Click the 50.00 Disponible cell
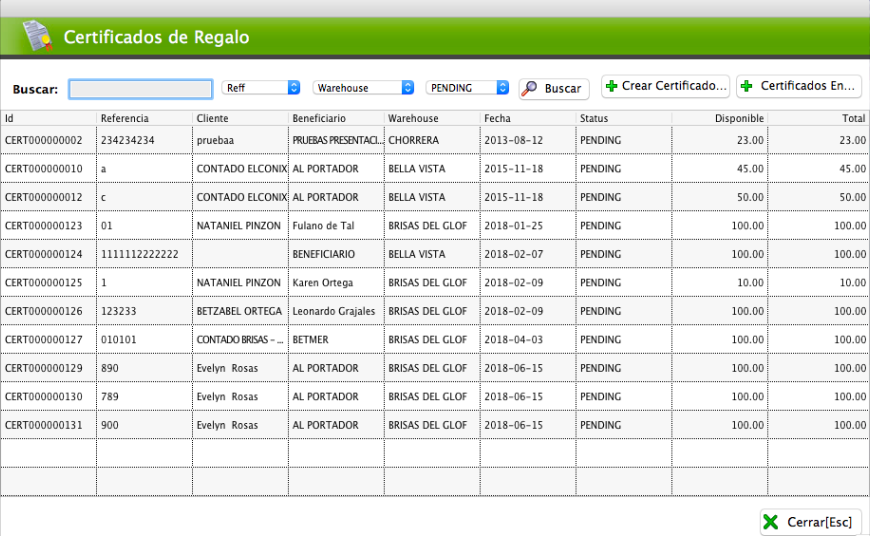 point(720,197)
